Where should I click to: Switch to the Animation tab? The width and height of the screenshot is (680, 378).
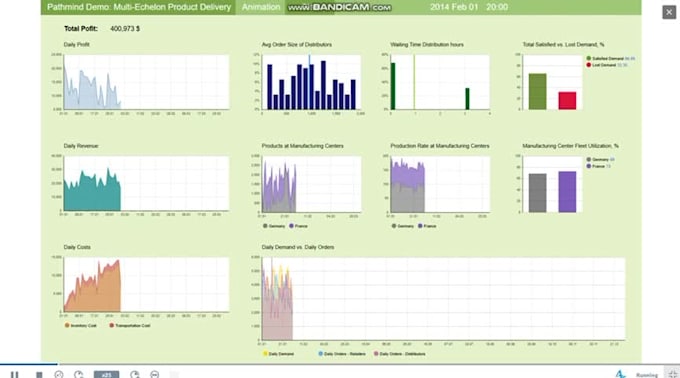(261, 7)
